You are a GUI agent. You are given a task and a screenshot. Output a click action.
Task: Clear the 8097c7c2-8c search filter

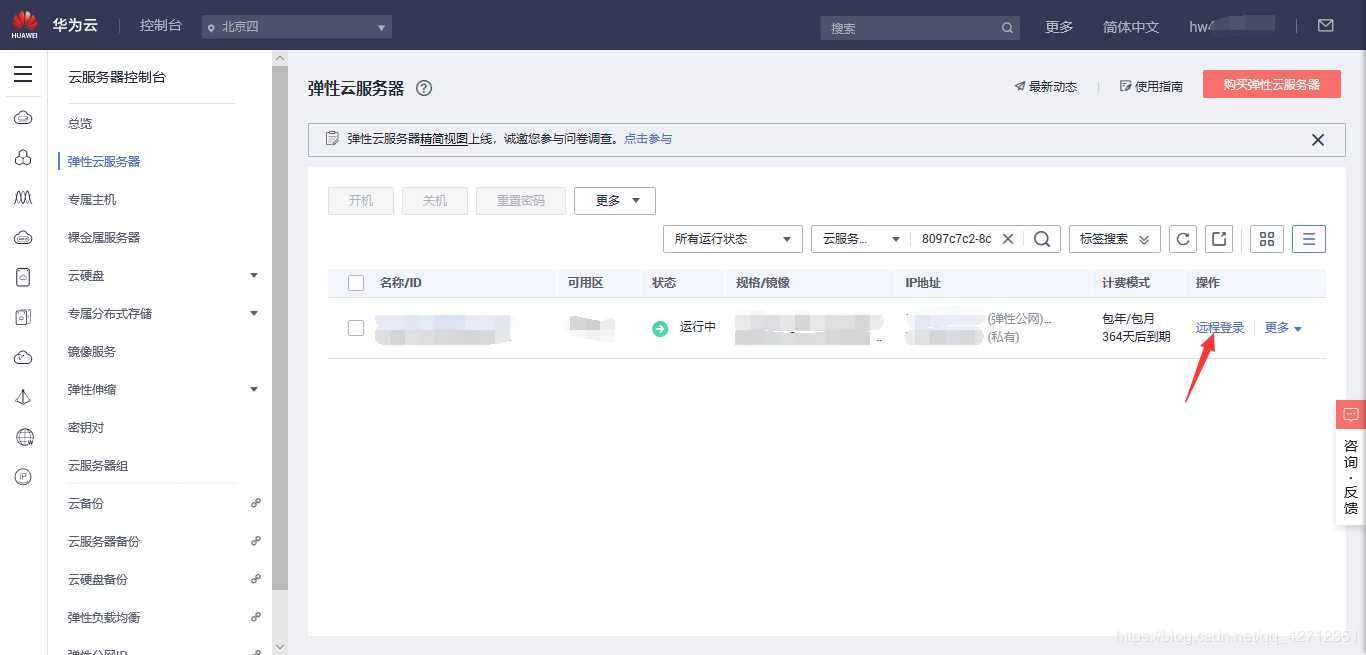1008,239
